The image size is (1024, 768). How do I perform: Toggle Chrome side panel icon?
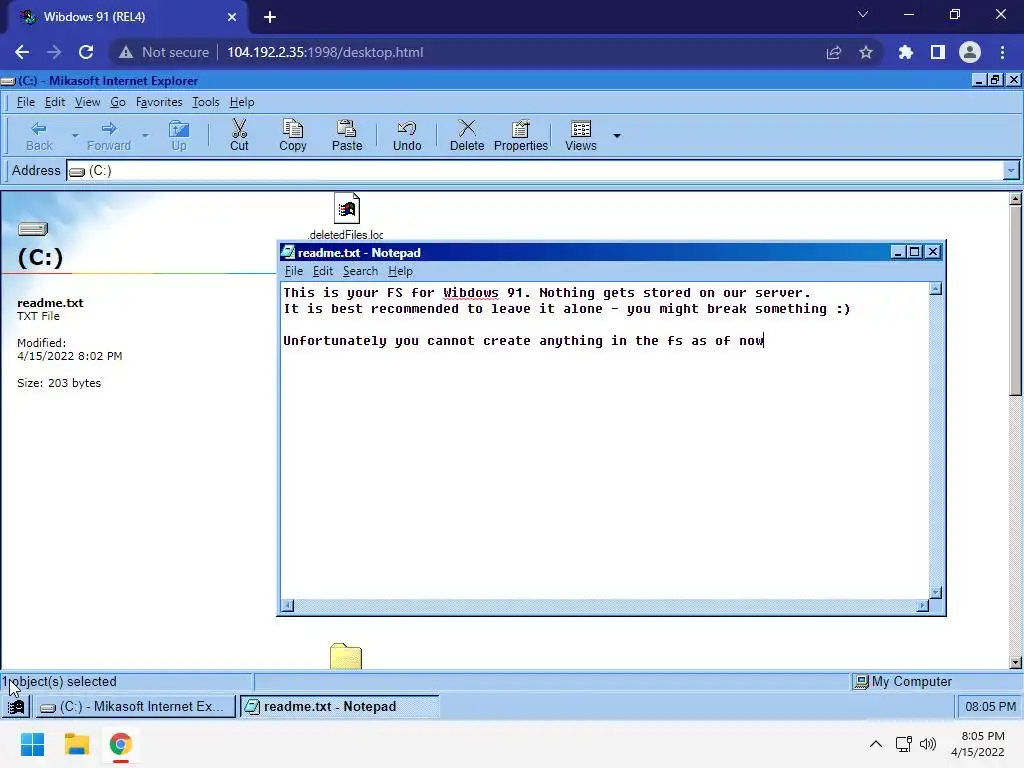(x=938, y=52)
